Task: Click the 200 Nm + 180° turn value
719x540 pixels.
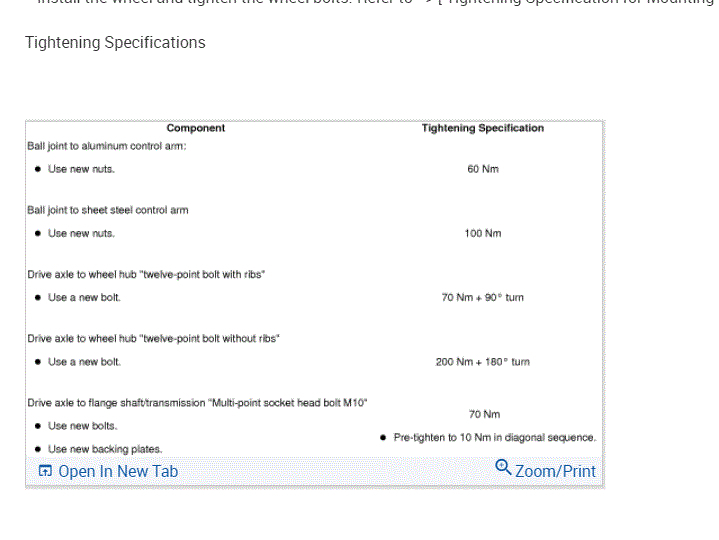Action: 483,361
